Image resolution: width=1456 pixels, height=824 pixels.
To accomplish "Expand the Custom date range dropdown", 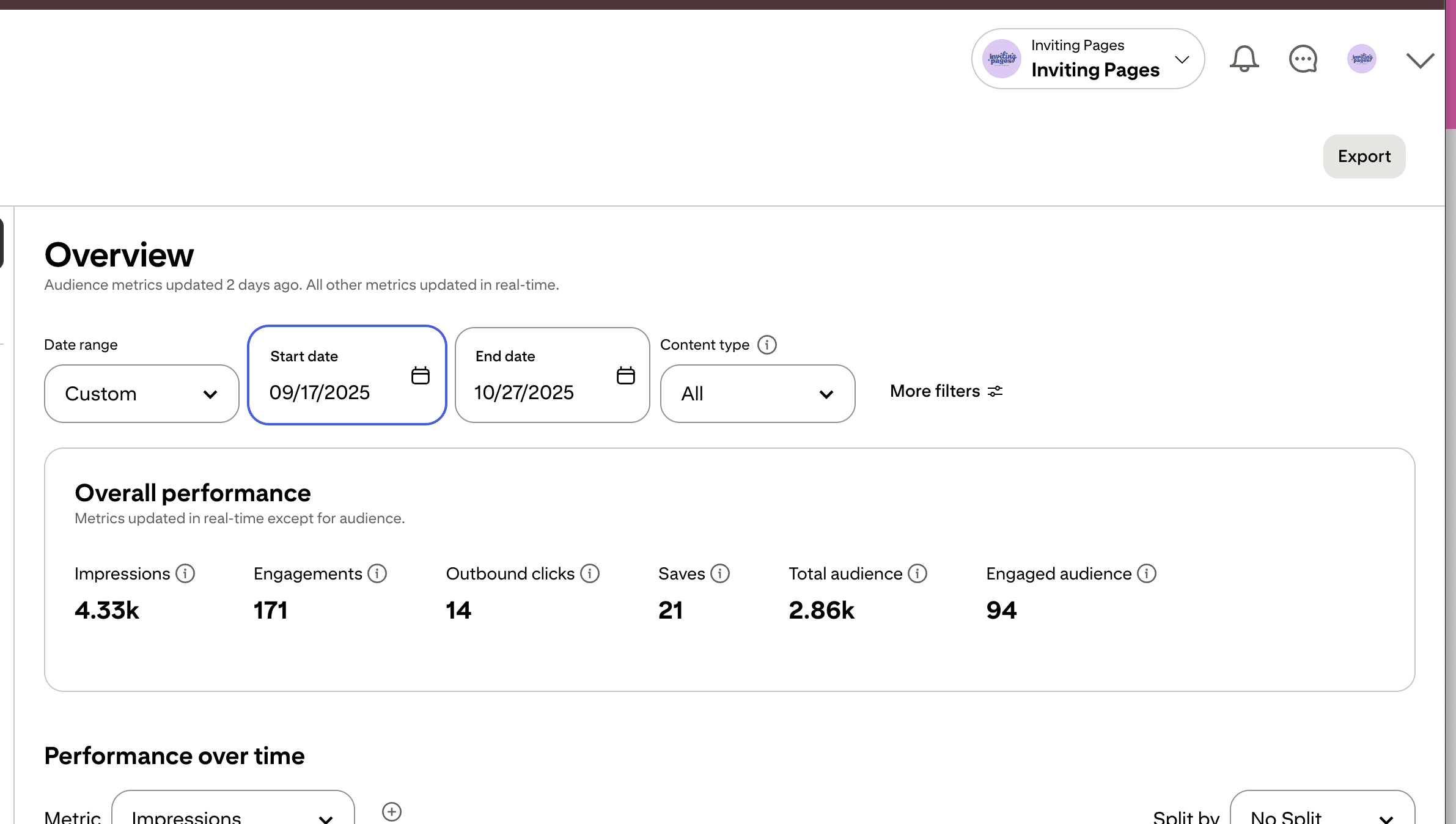I will point(141,394).
